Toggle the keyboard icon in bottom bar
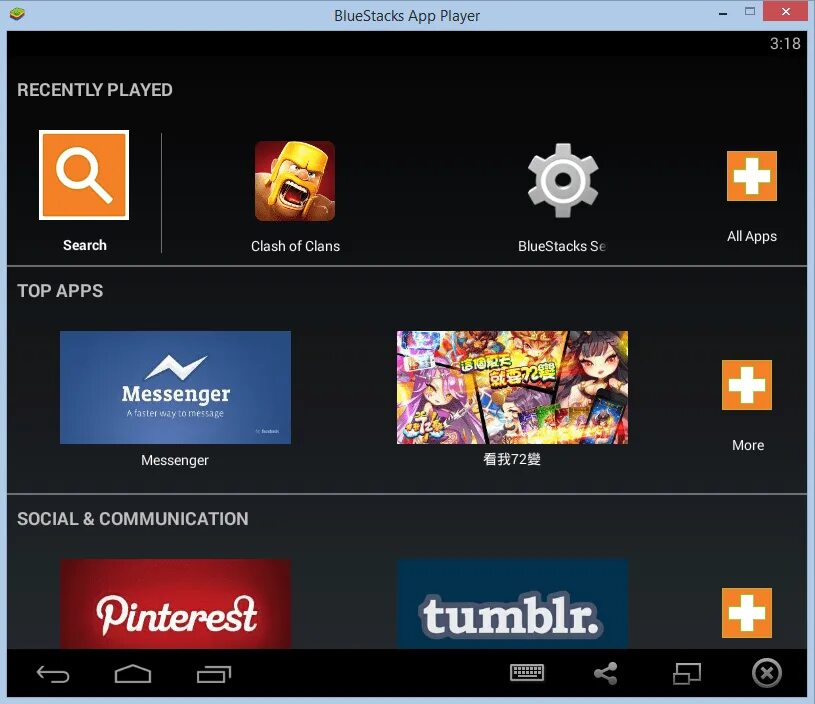 (x=527, y=672)
